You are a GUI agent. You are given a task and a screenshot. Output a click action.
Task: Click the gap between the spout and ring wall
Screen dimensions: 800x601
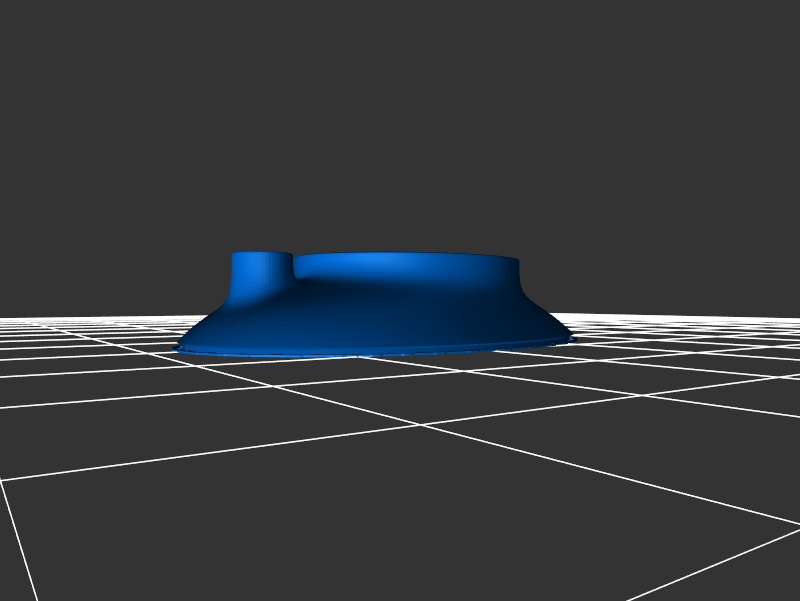coord(294,270)
